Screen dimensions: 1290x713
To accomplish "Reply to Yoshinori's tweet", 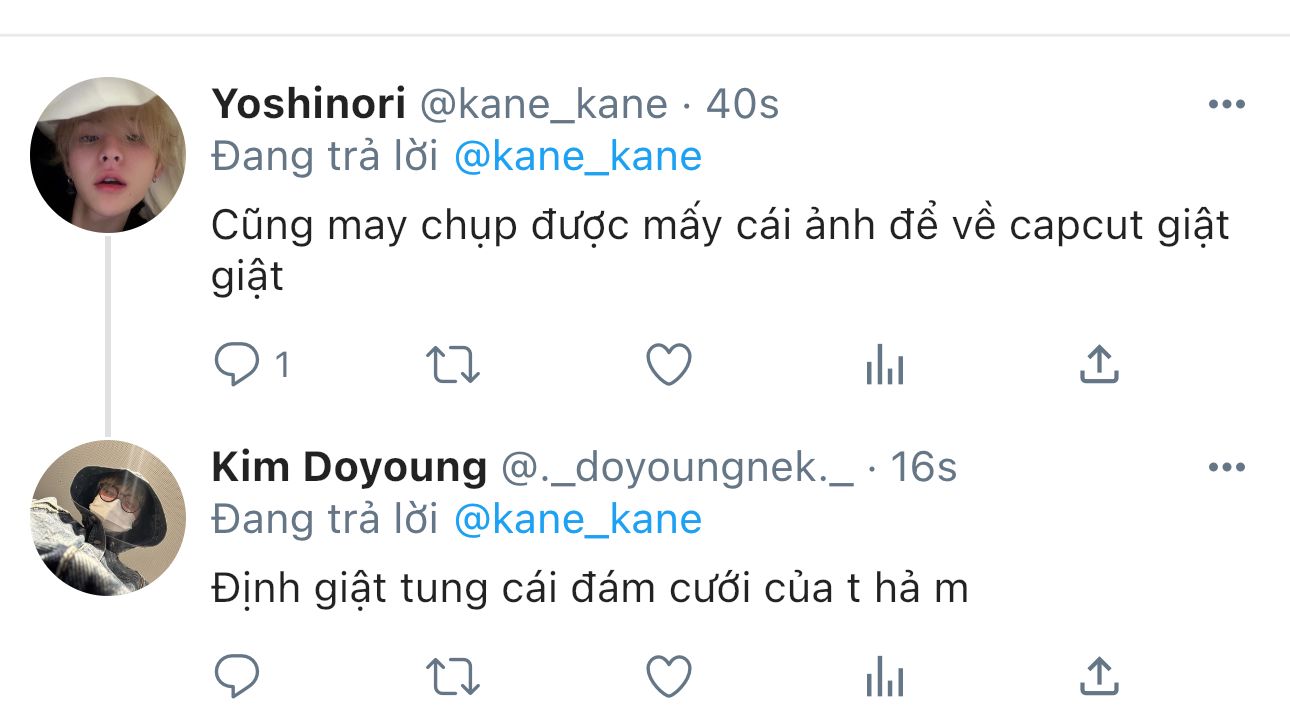I will (x=237, y=366).
